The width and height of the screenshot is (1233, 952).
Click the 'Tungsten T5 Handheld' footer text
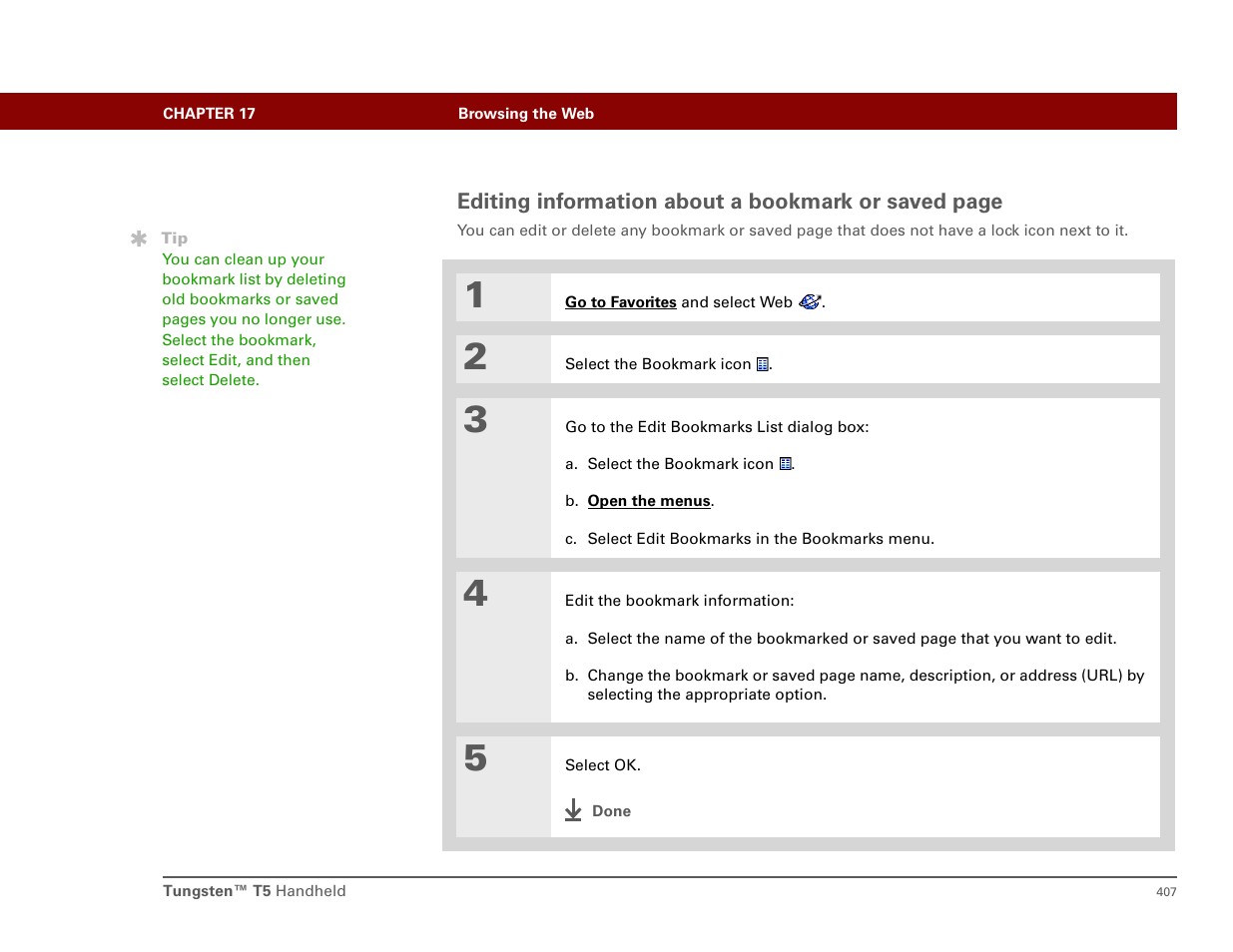click(x=255, y=891)
